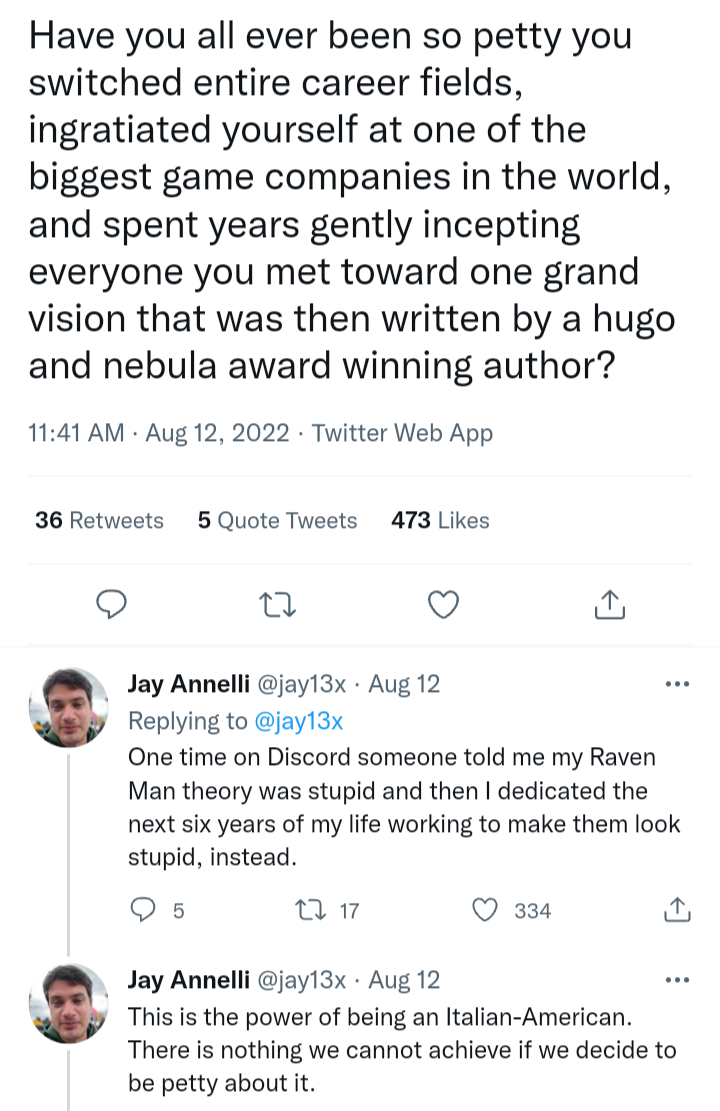Viewport: 720px width, 1111px height.
Task: Open Jay Annelli's avatar on first reply
Action: [x=69, y=707]
